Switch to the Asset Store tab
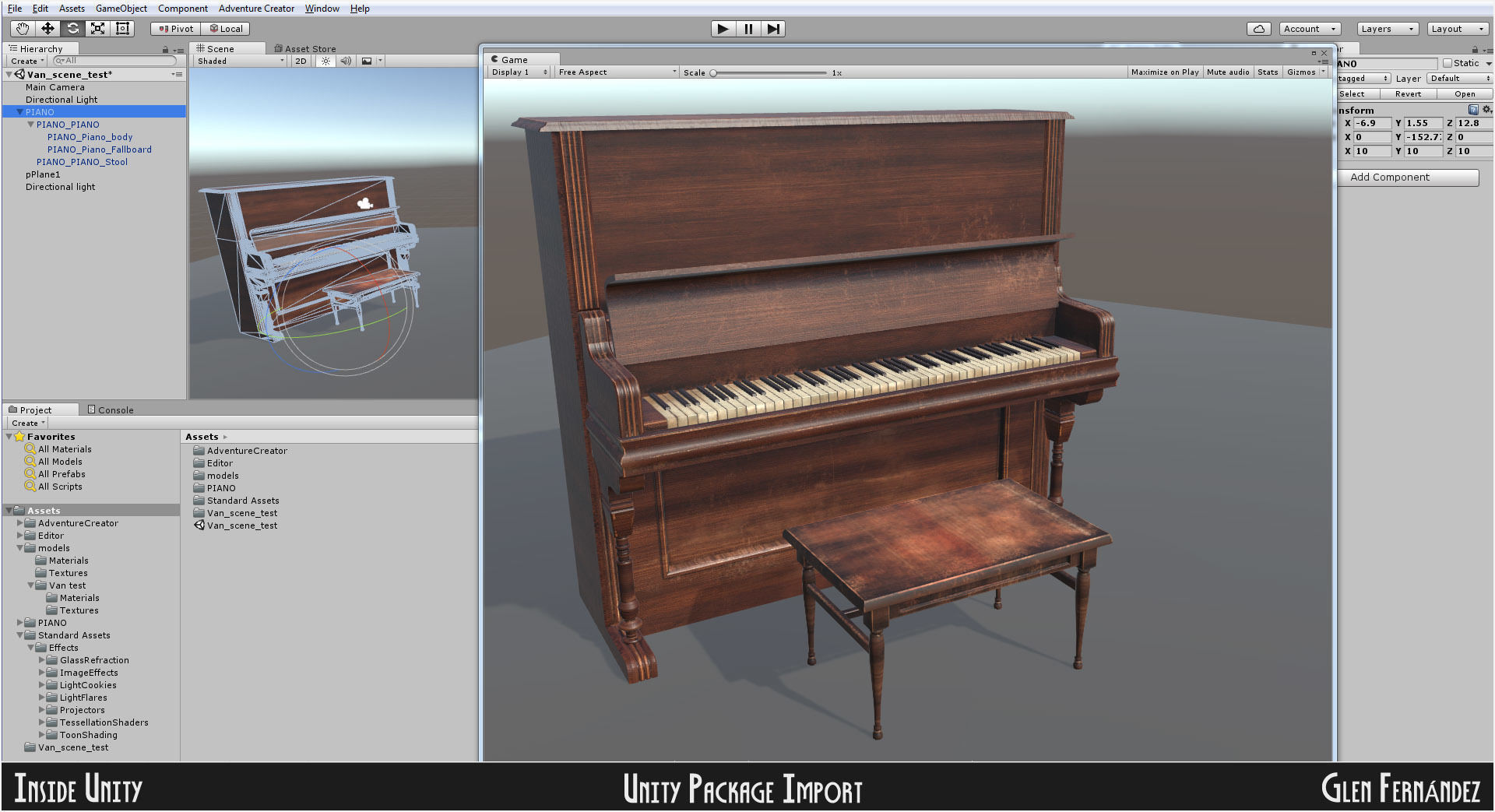This screenshot has height=812, width=1495. [305, 49]
